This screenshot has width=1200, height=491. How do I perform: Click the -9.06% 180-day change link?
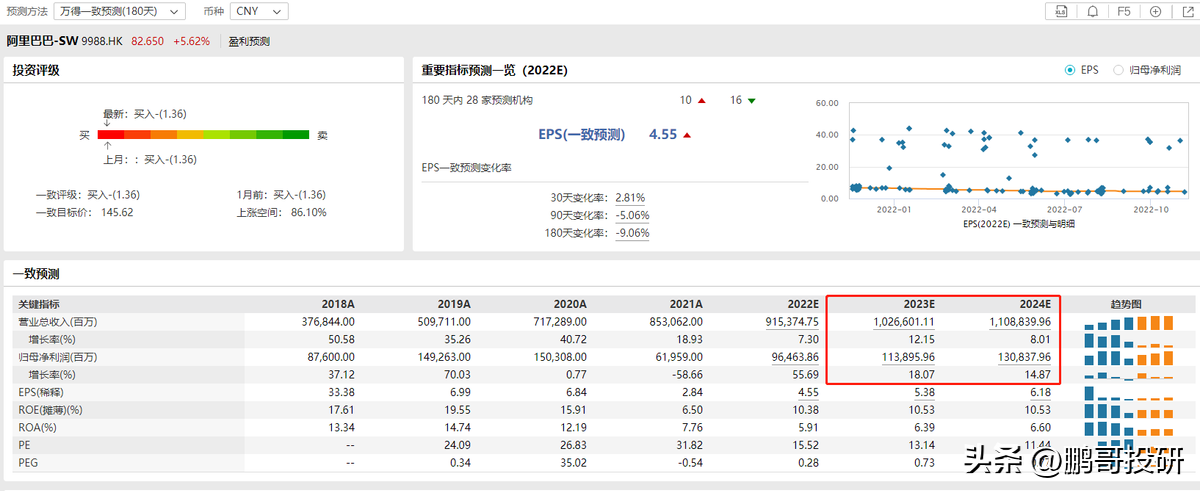click(632, 233)
